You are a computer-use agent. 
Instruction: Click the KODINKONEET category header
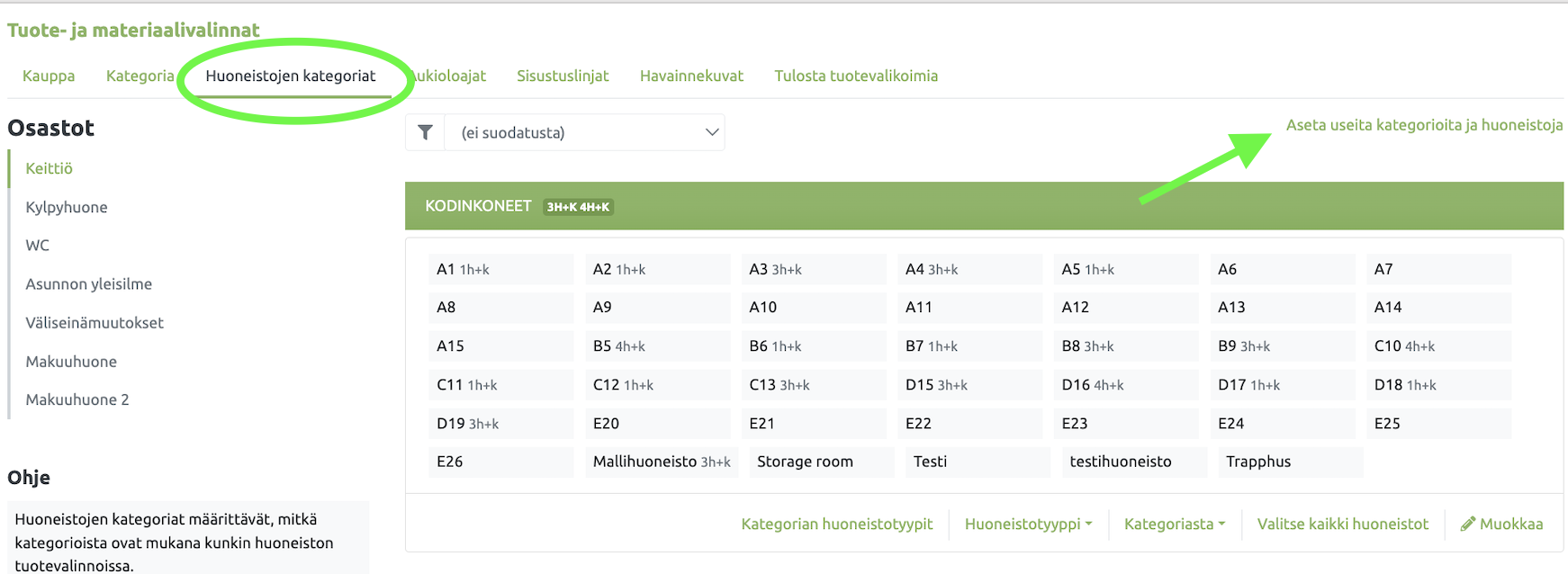(x=478, y=206)
